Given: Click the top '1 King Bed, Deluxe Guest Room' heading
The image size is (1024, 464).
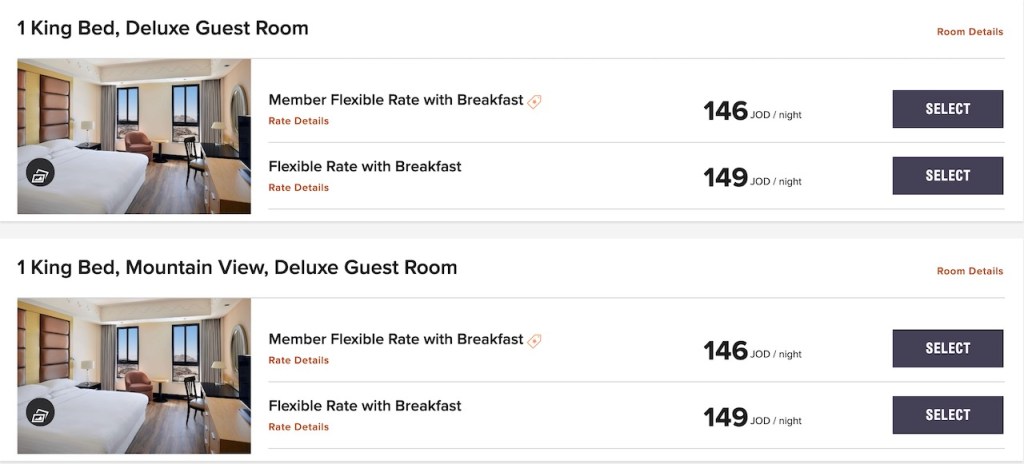Looking at the screenshot, I should tap(163, 28).
